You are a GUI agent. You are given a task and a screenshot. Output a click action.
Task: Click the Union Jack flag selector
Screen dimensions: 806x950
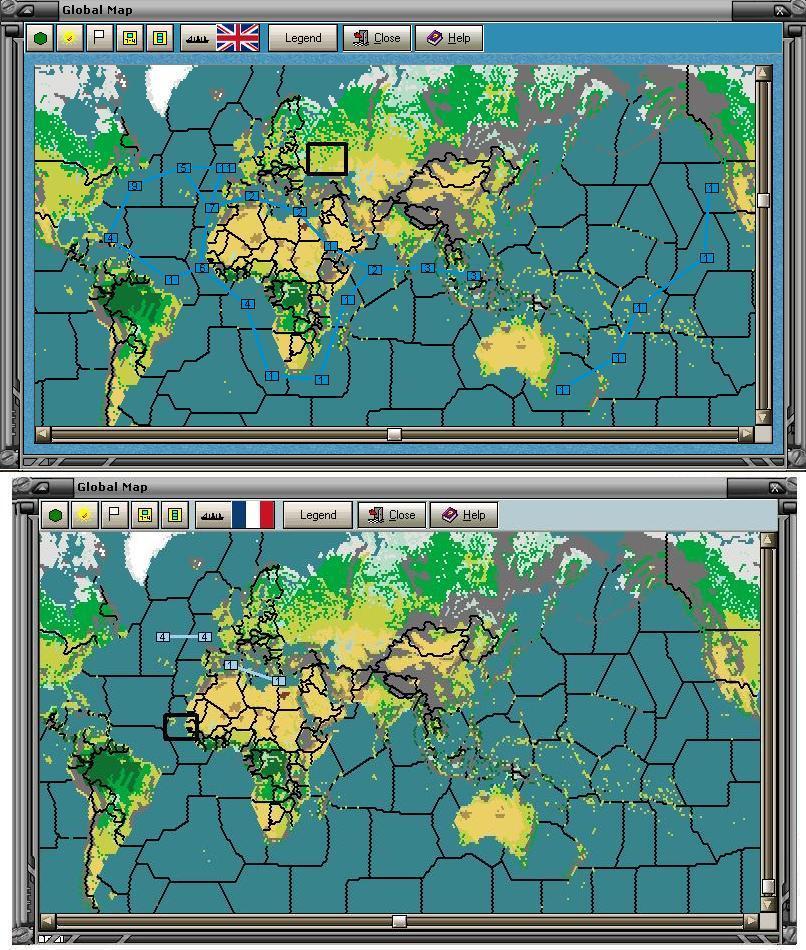click(x=238, y=38)
